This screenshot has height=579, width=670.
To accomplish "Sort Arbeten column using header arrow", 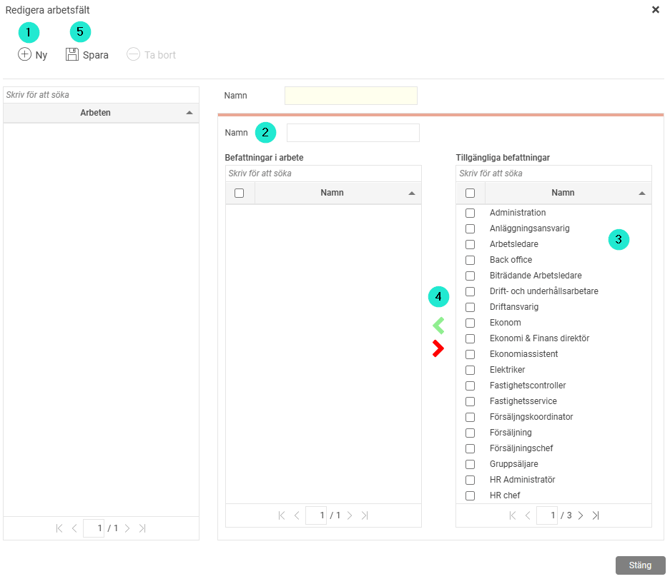I will pos(190,113).
